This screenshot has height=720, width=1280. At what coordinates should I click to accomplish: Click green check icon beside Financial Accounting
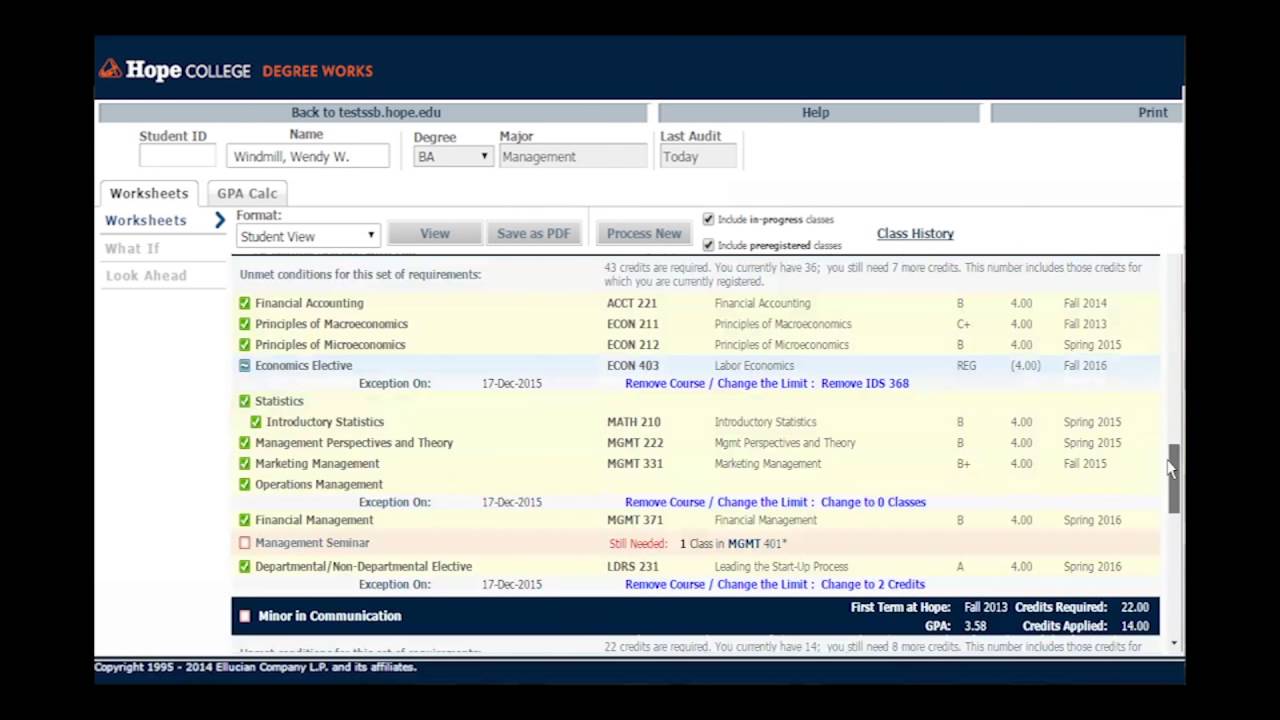[245, 303]
